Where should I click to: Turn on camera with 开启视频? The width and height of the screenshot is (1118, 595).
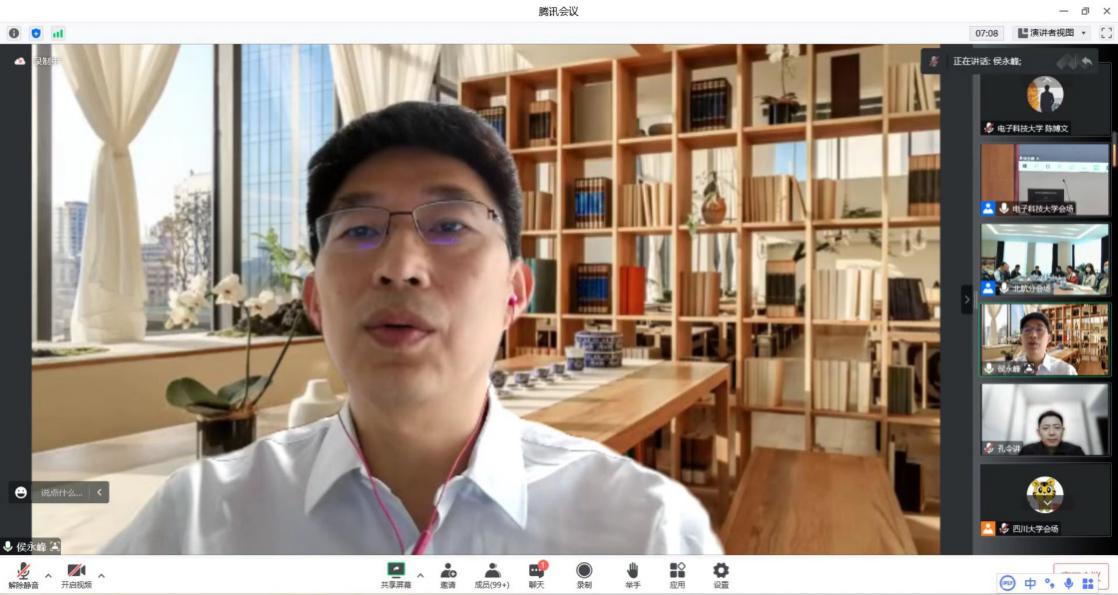coord(76,574)
